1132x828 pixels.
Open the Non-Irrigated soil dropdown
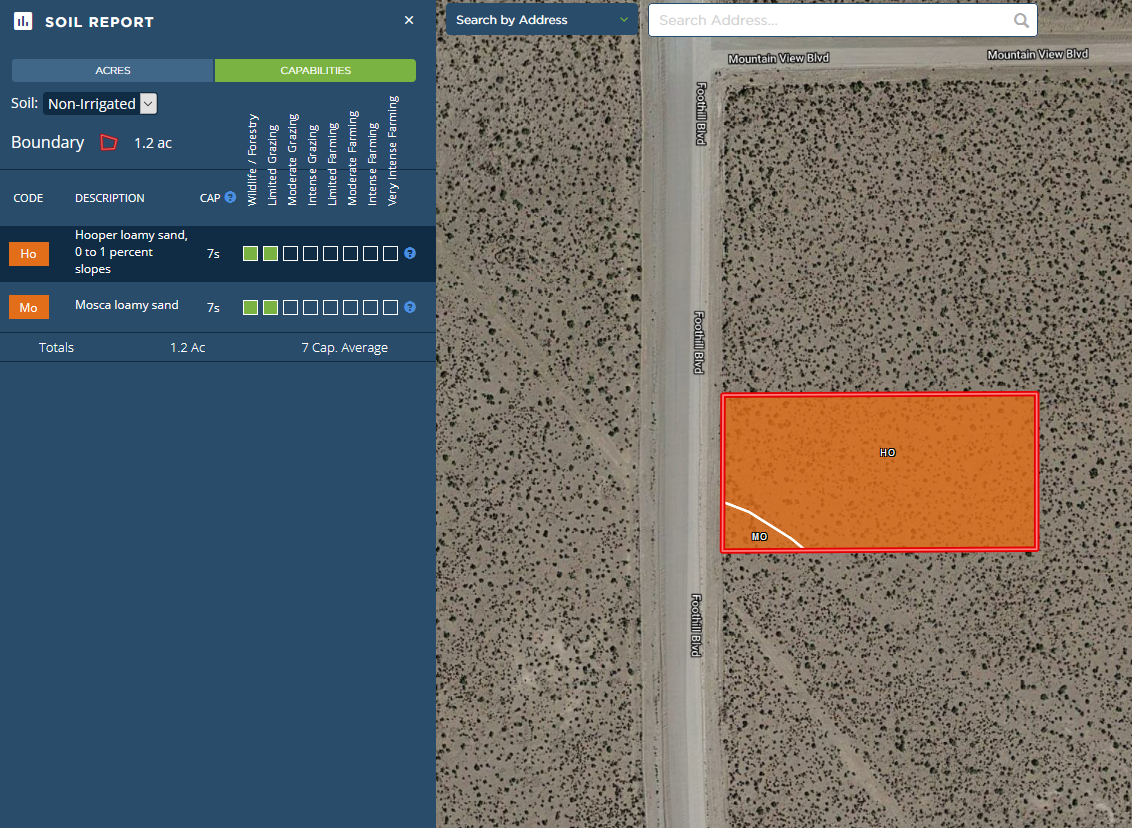tap(100, 104)
